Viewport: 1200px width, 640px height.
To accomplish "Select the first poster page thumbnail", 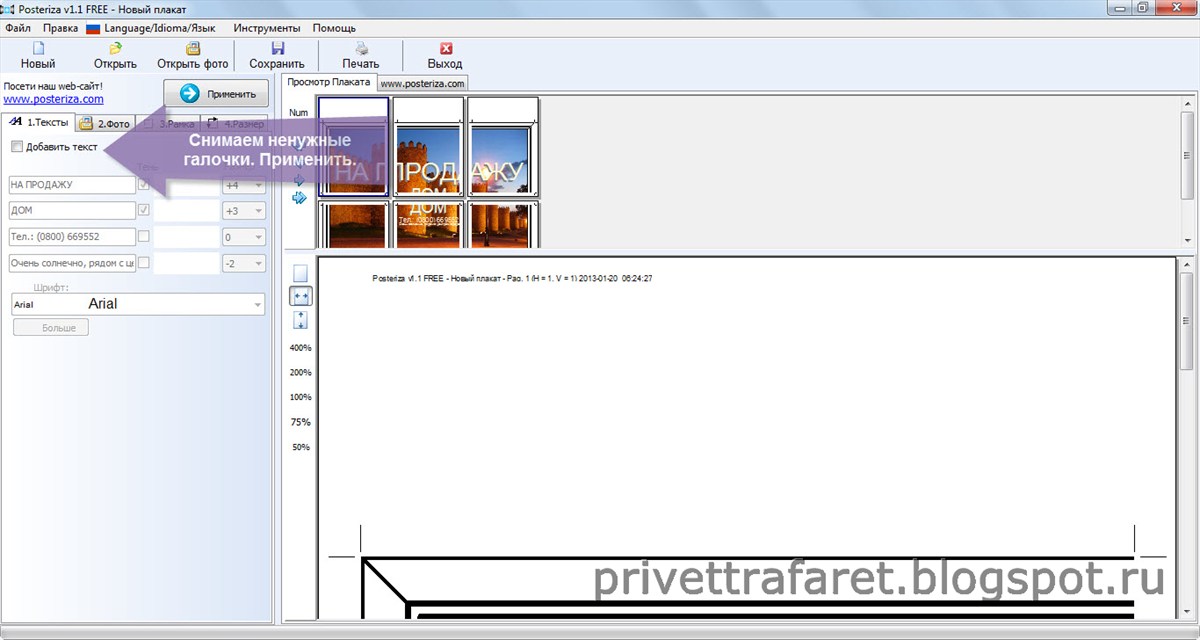I will pos(353,146).
